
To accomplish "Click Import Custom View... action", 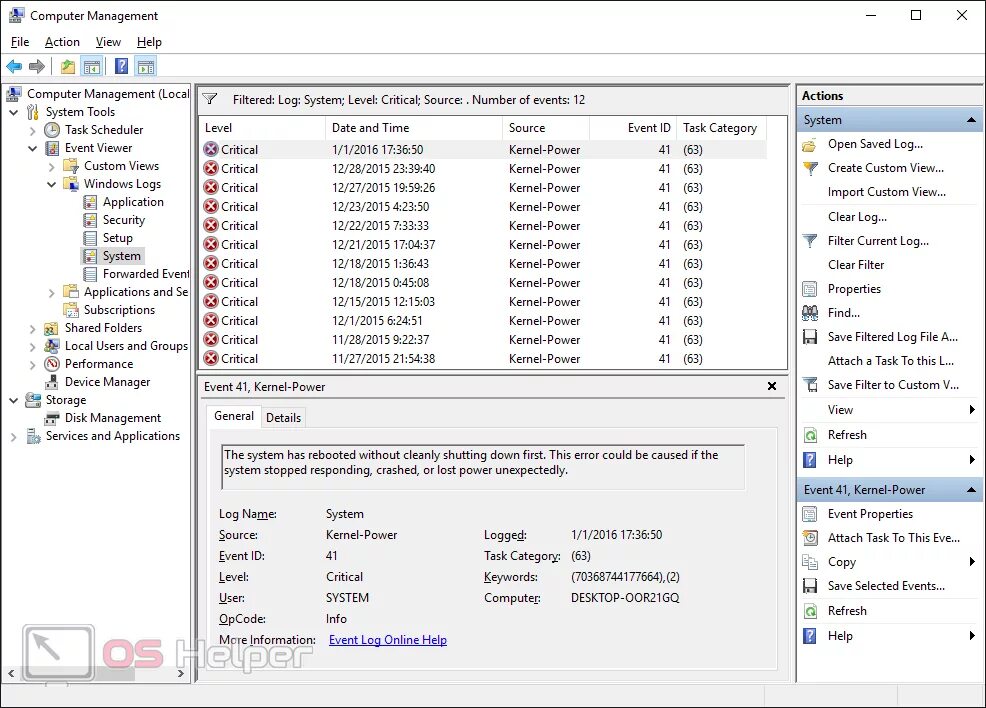I will [x=887, y=192].
